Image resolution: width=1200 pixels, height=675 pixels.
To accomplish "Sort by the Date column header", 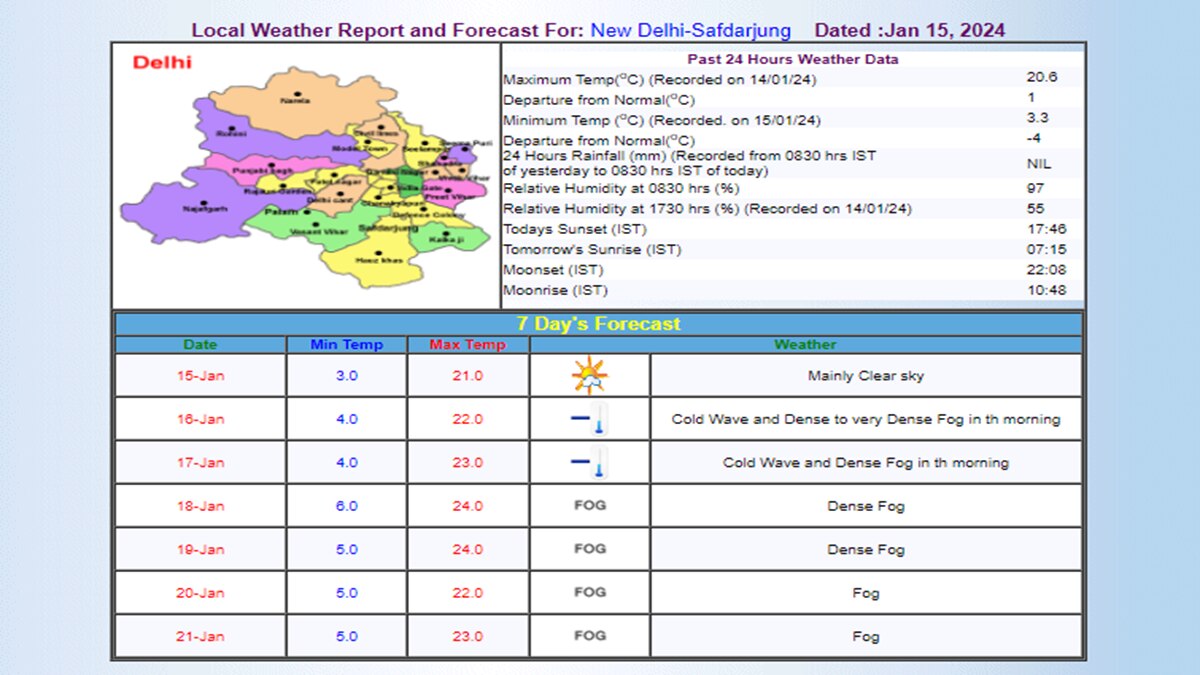I will 199,344.
